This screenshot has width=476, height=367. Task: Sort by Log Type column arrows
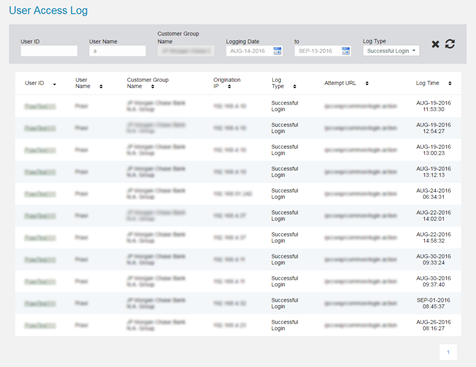point(294,86)
